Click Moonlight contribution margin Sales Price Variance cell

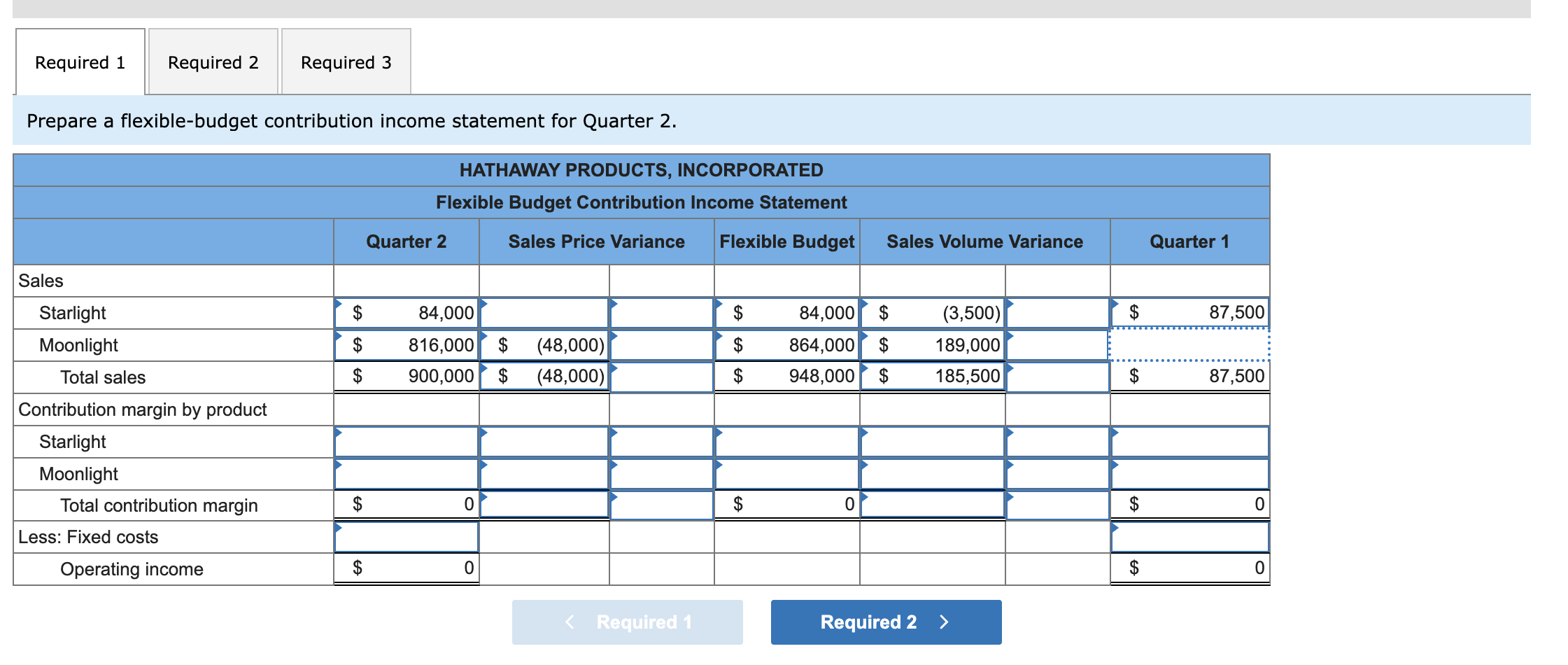pyautogui.click(x=544, y=474)
